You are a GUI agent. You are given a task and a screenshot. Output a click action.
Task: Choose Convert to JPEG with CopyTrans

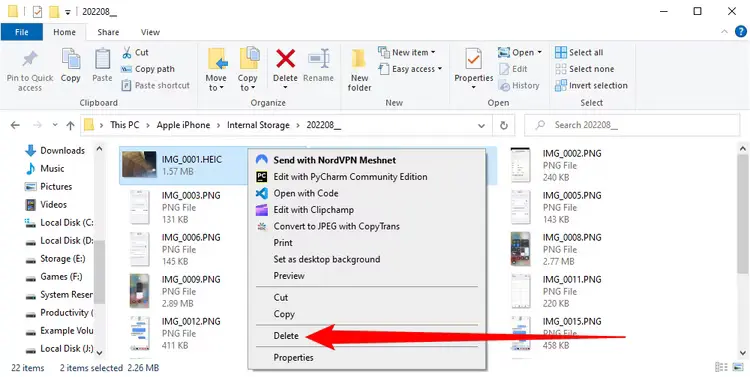pos(367,226)
